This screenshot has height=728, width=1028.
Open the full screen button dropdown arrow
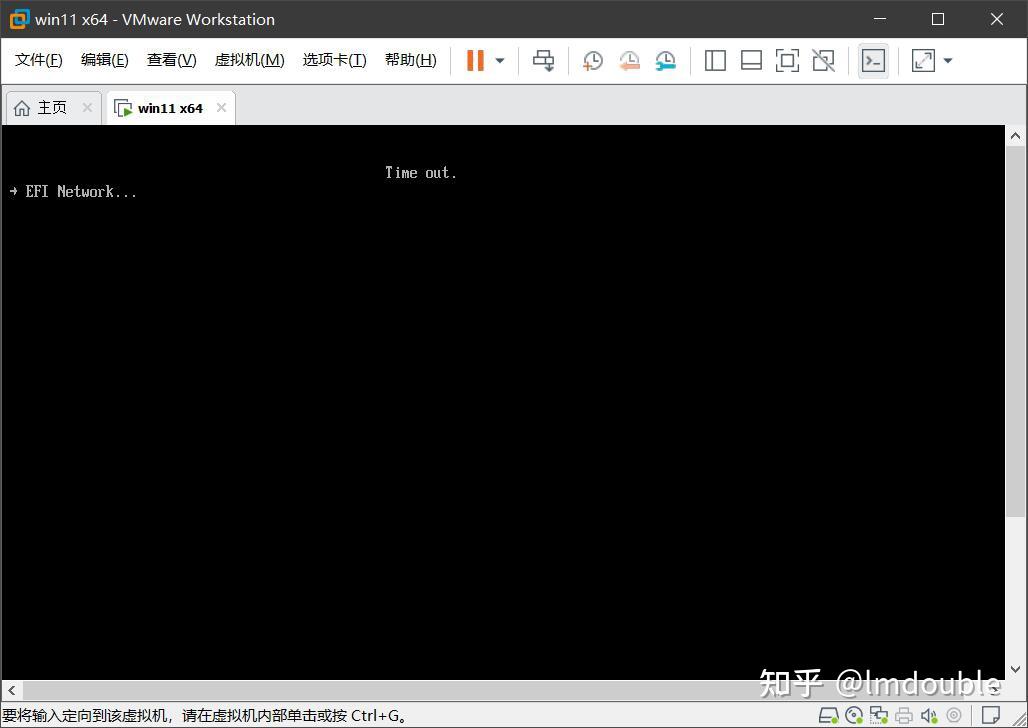(x=946, y=61)
